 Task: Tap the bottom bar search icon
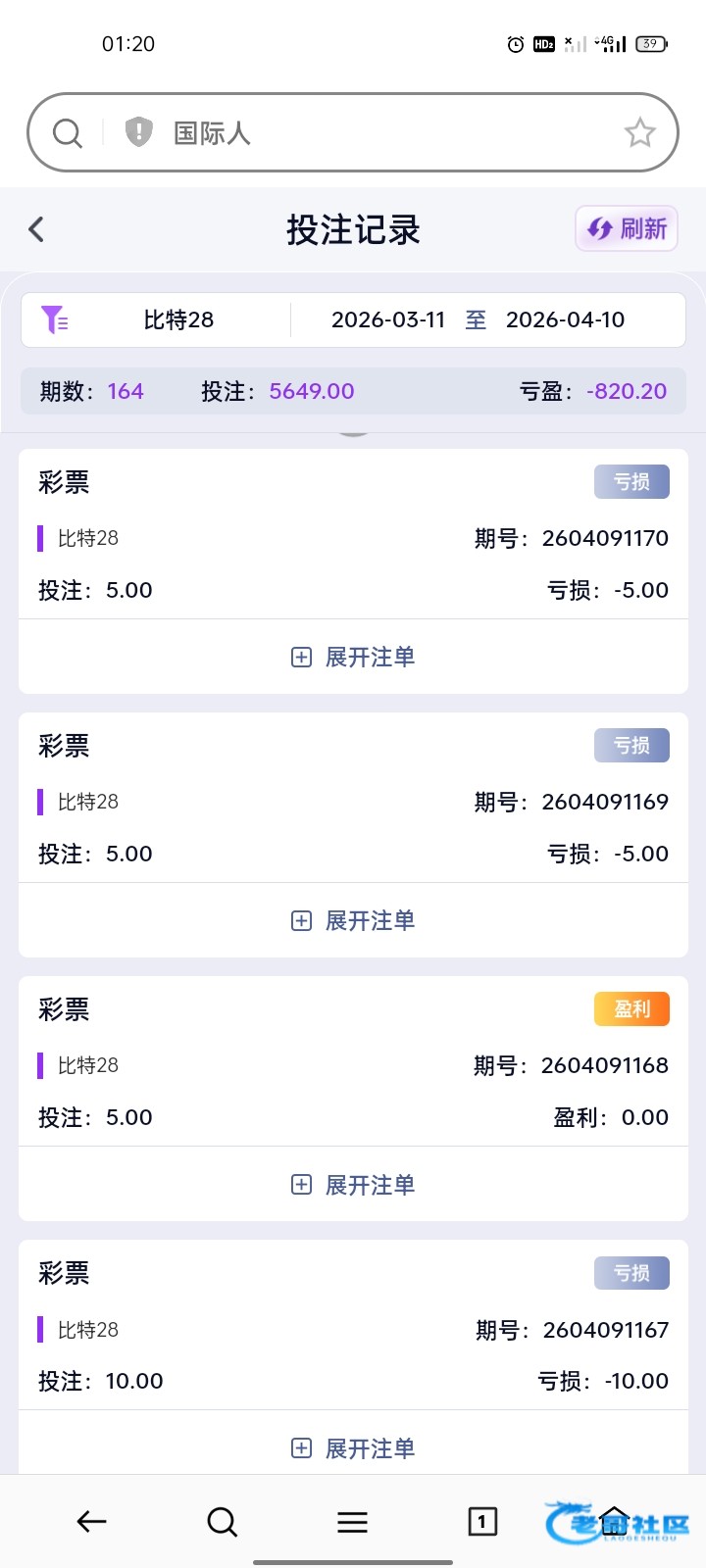222,1521
